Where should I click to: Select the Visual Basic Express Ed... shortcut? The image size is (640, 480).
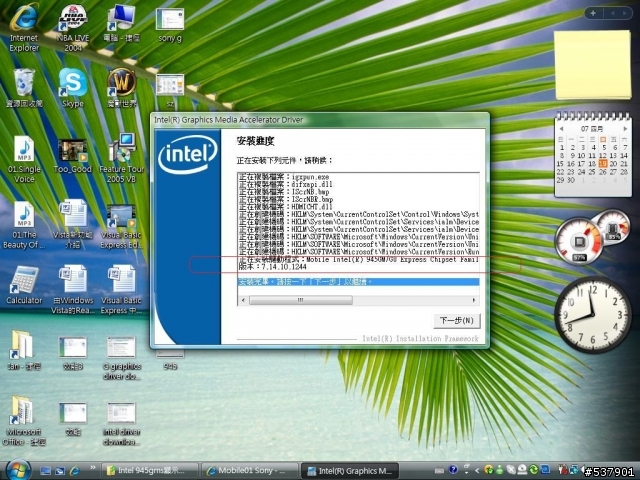click(x=121, y=227)
